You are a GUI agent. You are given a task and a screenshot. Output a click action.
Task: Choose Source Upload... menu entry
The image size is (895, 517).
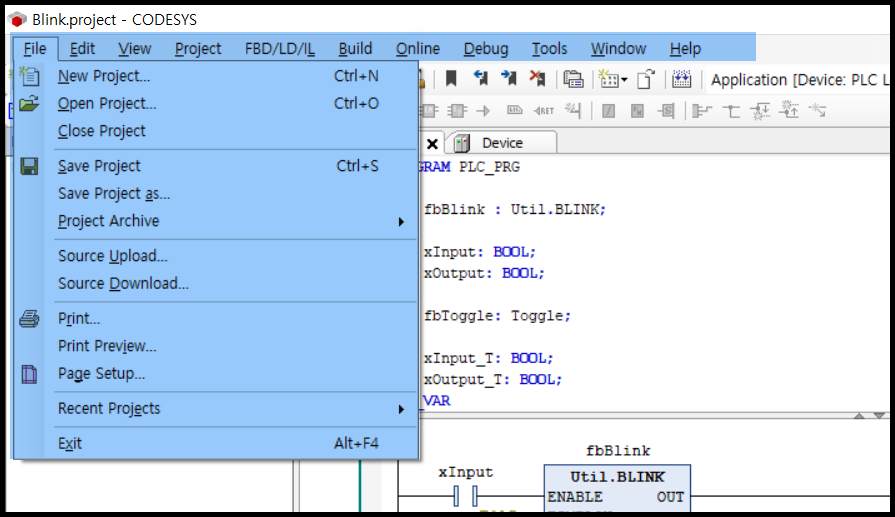tap(217, 256)
